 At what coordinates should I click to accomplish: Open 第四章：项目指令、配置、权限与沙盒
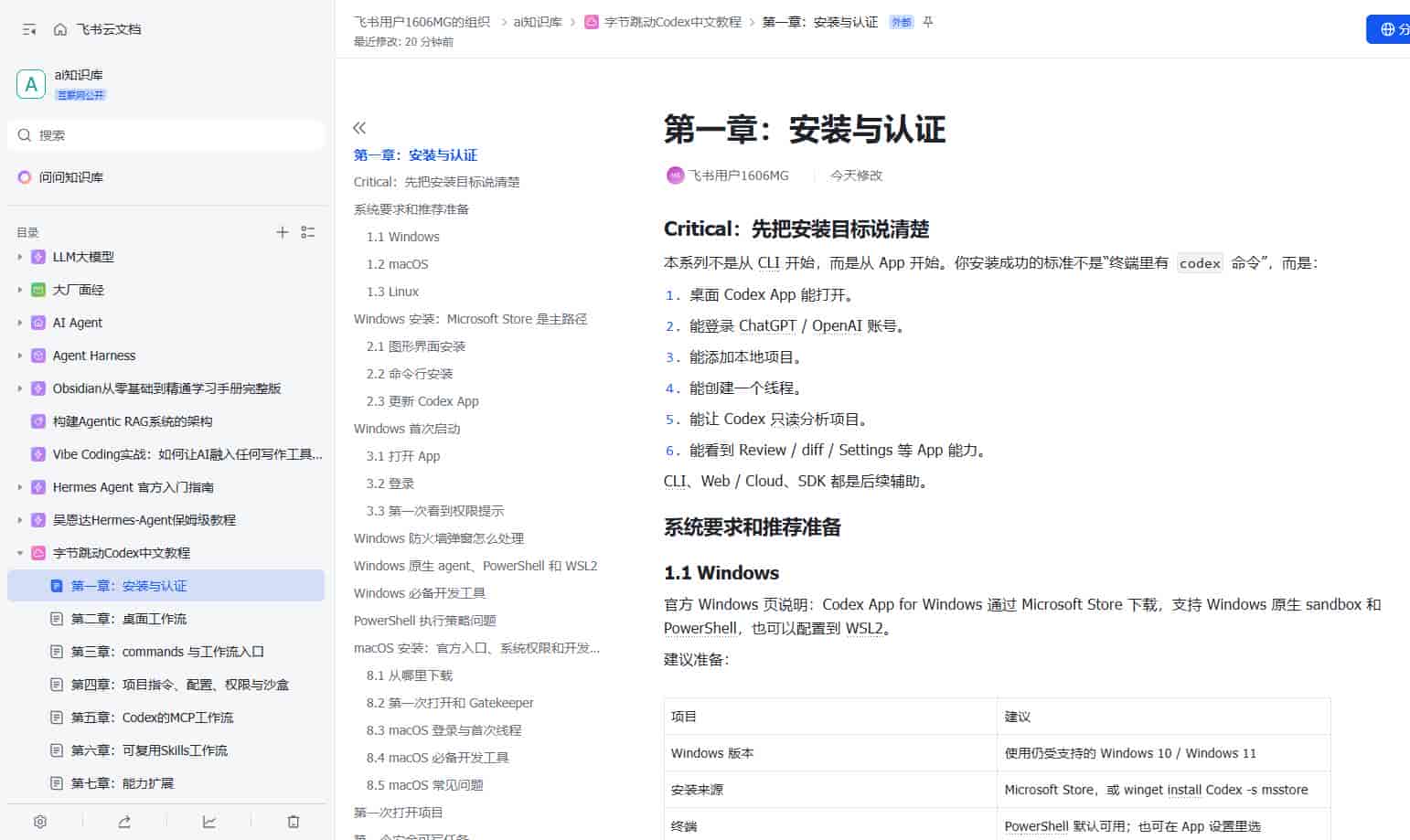click(180, 685)
